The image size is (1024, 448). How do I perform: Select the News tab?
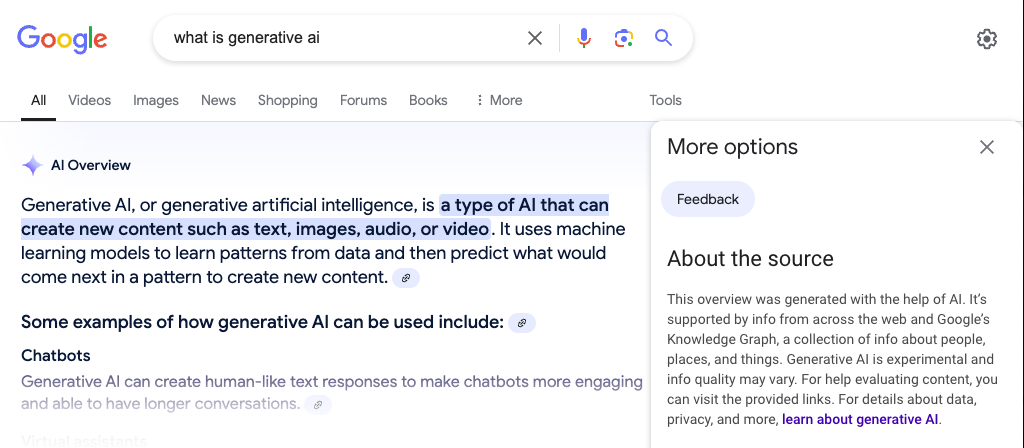[218, 100]
